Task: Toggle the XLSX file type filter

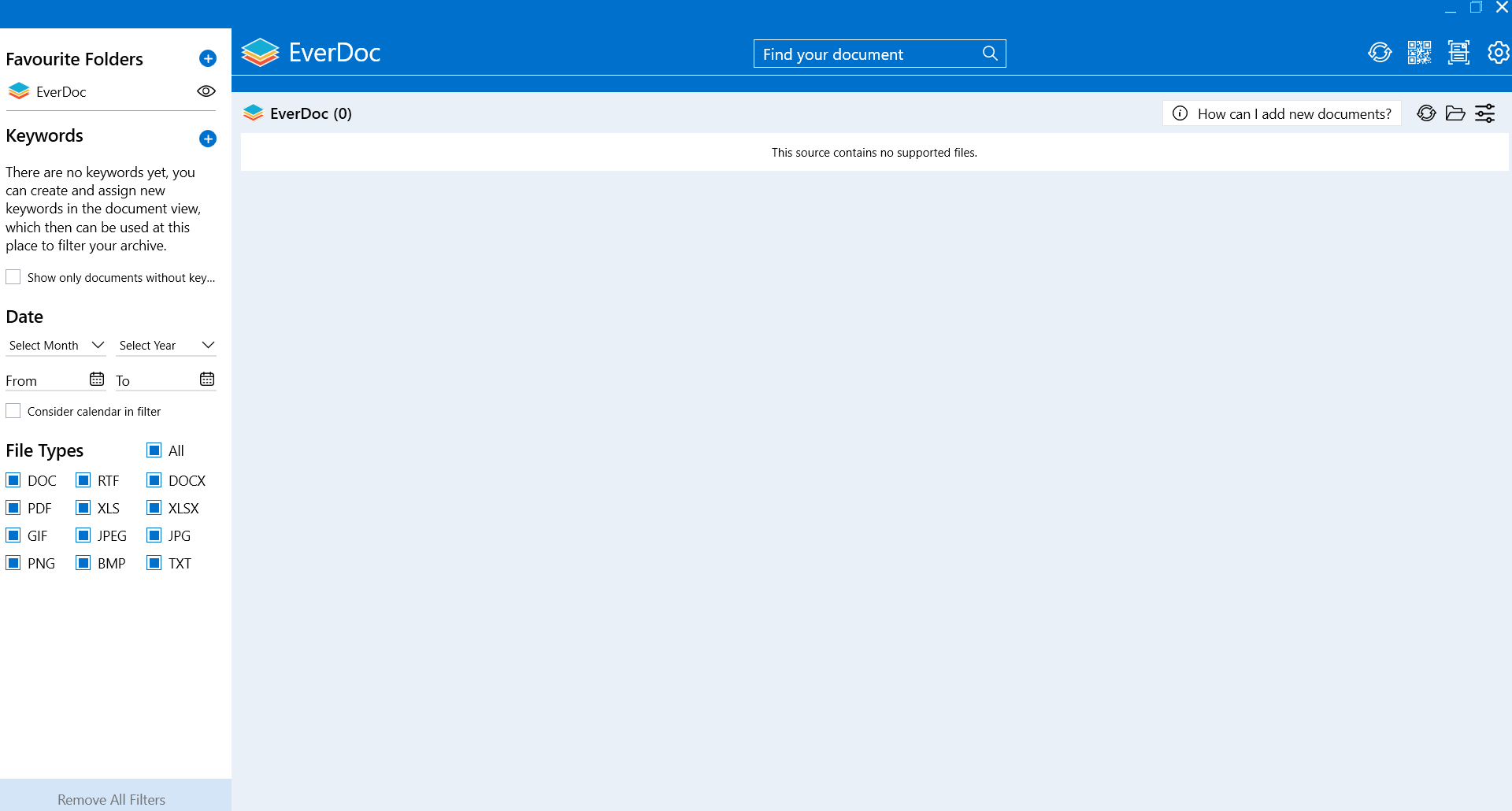Action: 154,508
